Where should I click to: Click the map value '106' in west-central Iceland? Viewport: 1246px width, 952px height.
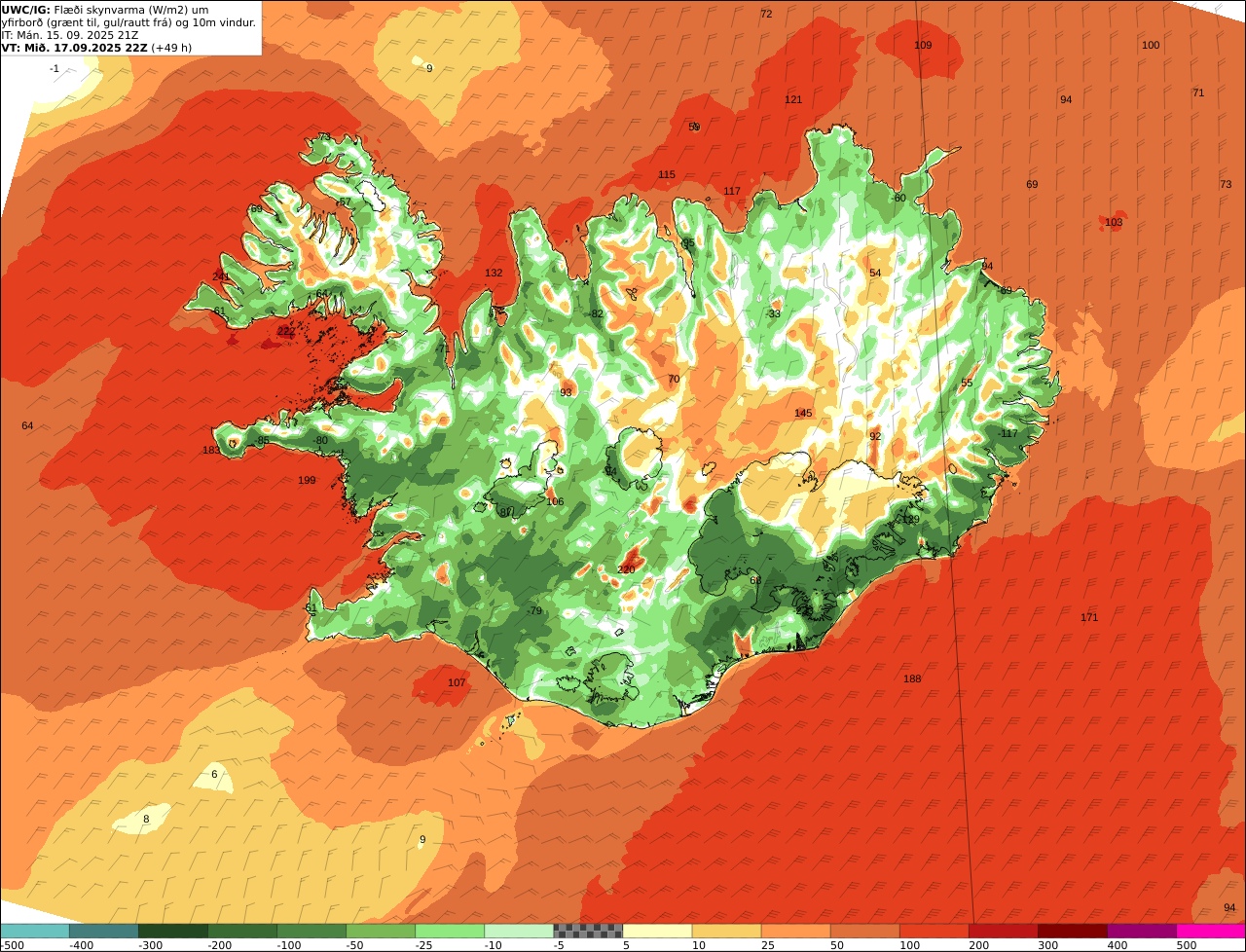555,502
